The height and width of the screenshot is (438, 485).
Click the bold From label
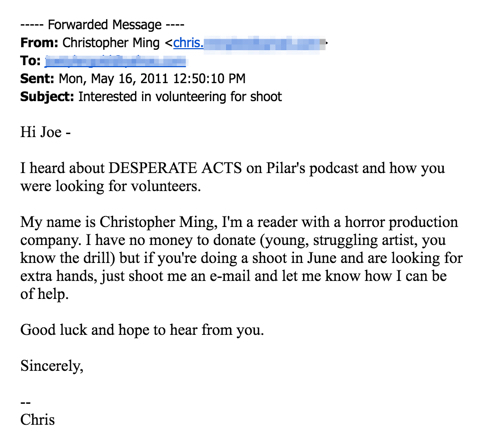click(x=39, y=43)
